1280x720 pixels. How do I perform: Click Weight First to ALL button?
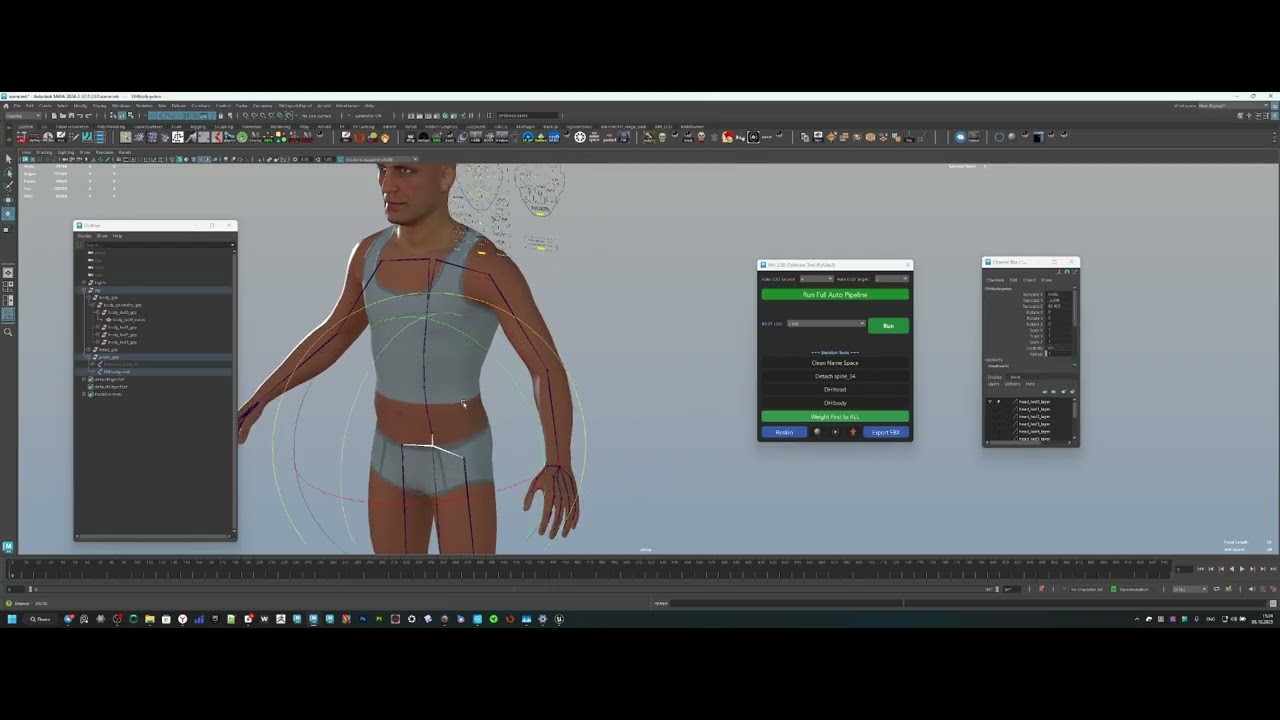click(835, 417)
